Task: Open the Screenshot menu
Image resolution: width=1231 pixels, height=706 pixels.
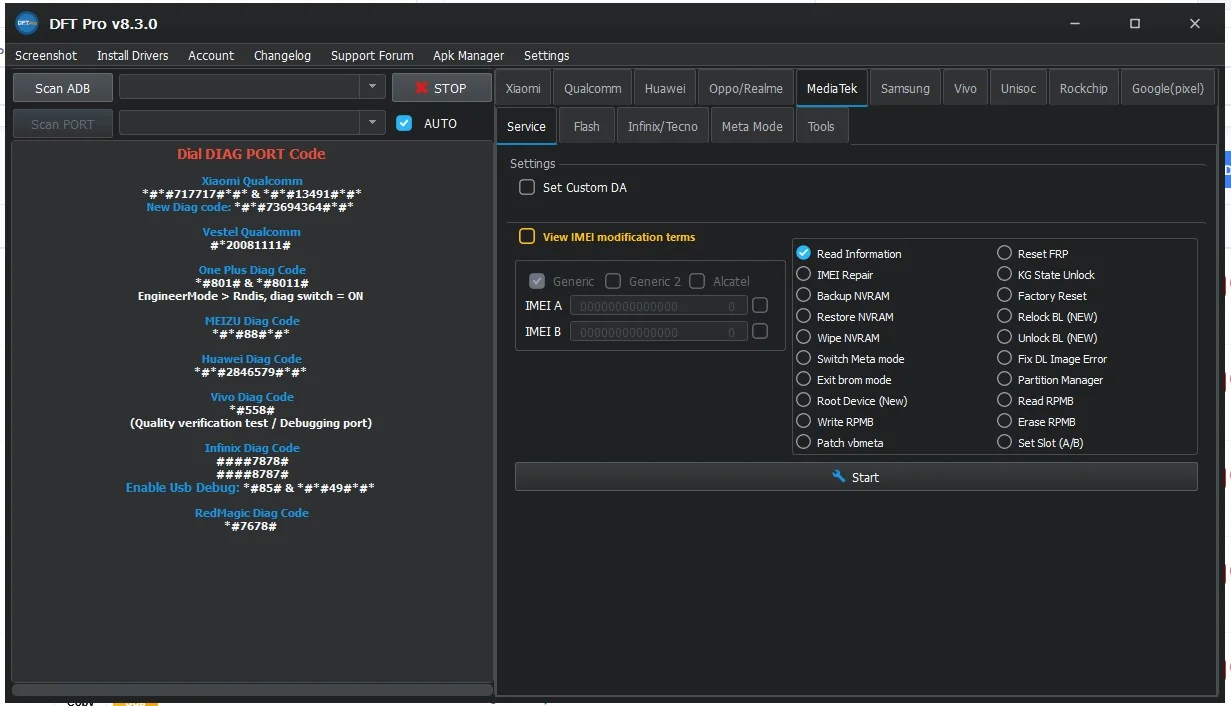Action: click(46, 55)
